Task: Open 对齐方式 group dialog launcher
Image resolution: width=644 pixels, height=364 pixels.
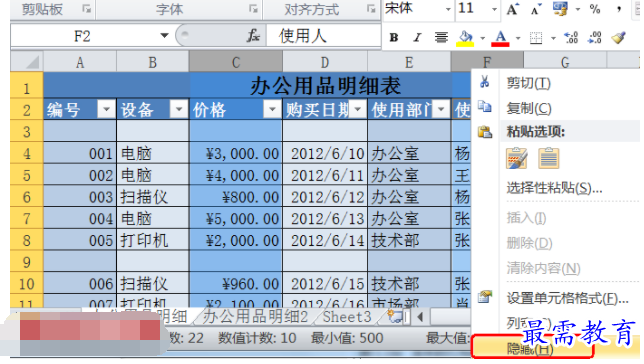Action: 371,9
